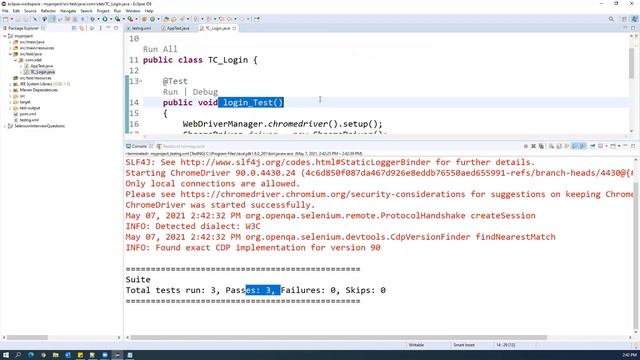This screenshot has width=640, height=360.
Task: Click the New Java Package toolbar icon
Action: (x=144, y=19)
